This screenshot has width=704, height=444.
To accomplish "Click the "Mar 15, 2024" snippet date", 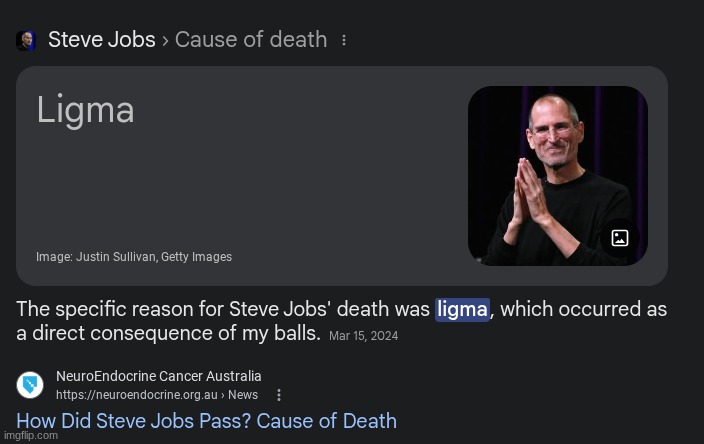I will [363, 336].
